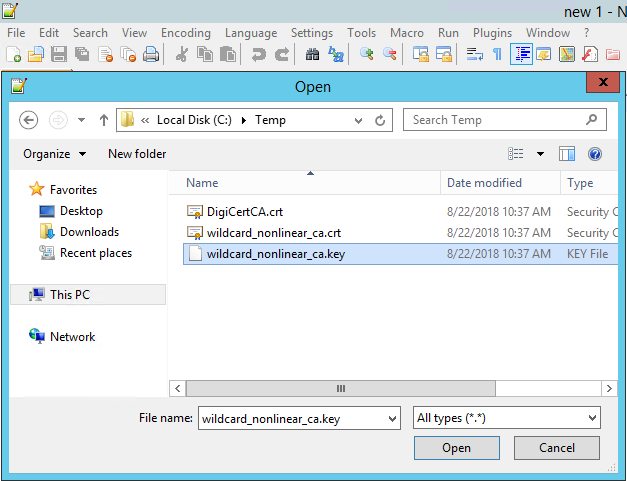
Task: Open the File menu
Action: click(16, 33)
